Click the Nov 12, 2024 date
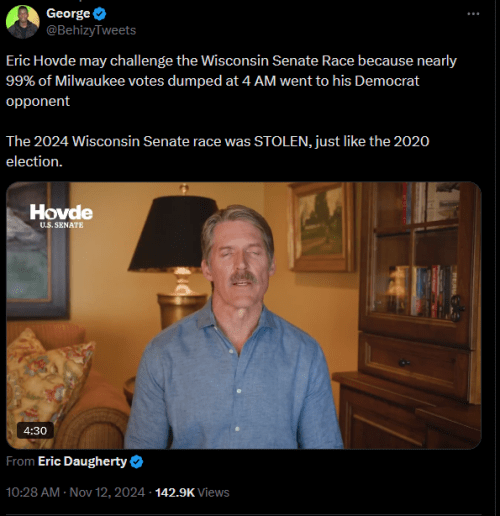Viewport: 500px width, 516px height. [x=107, y=492]
